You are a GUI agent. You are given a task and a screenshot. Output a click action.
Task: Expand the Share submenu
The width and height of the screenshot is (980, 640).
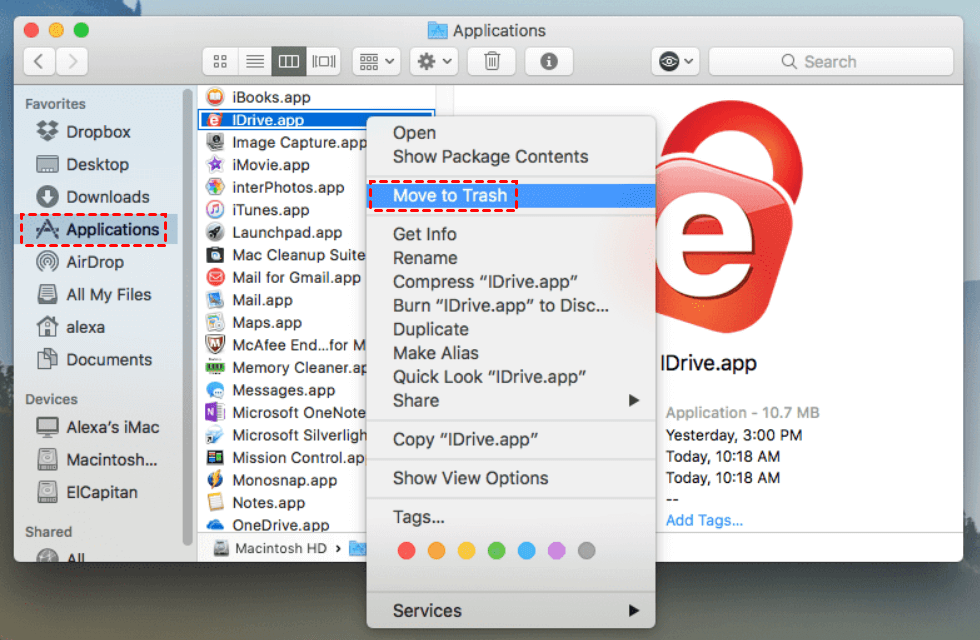tap(511, 401)
